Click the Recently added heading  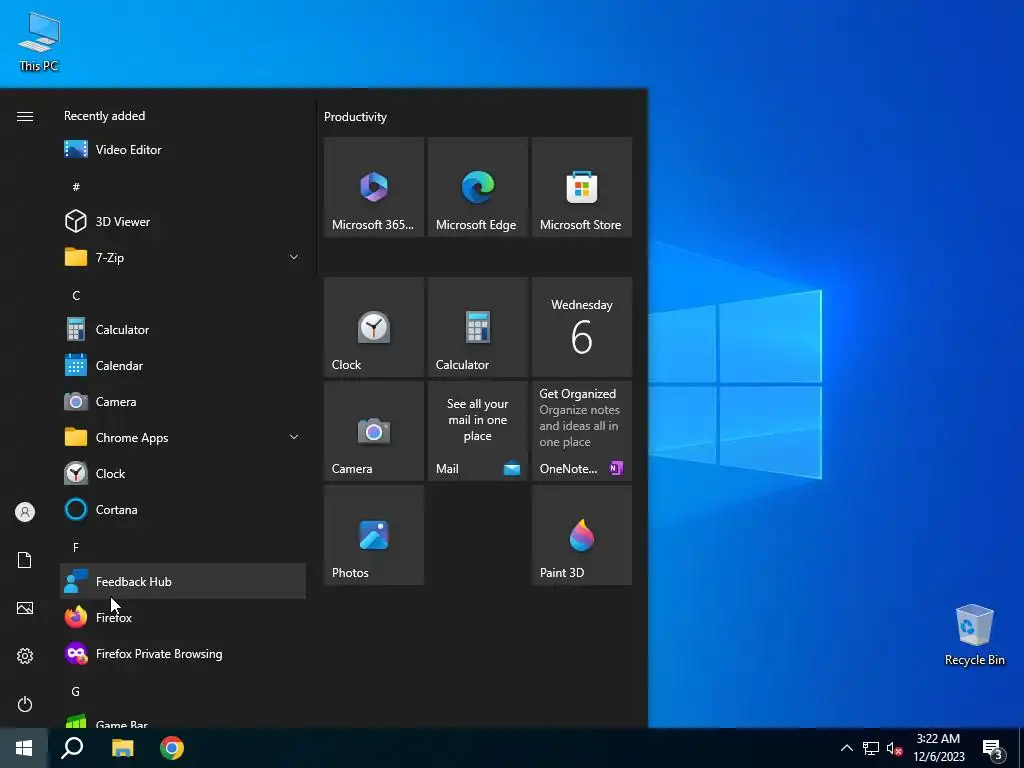pos(104,116)
